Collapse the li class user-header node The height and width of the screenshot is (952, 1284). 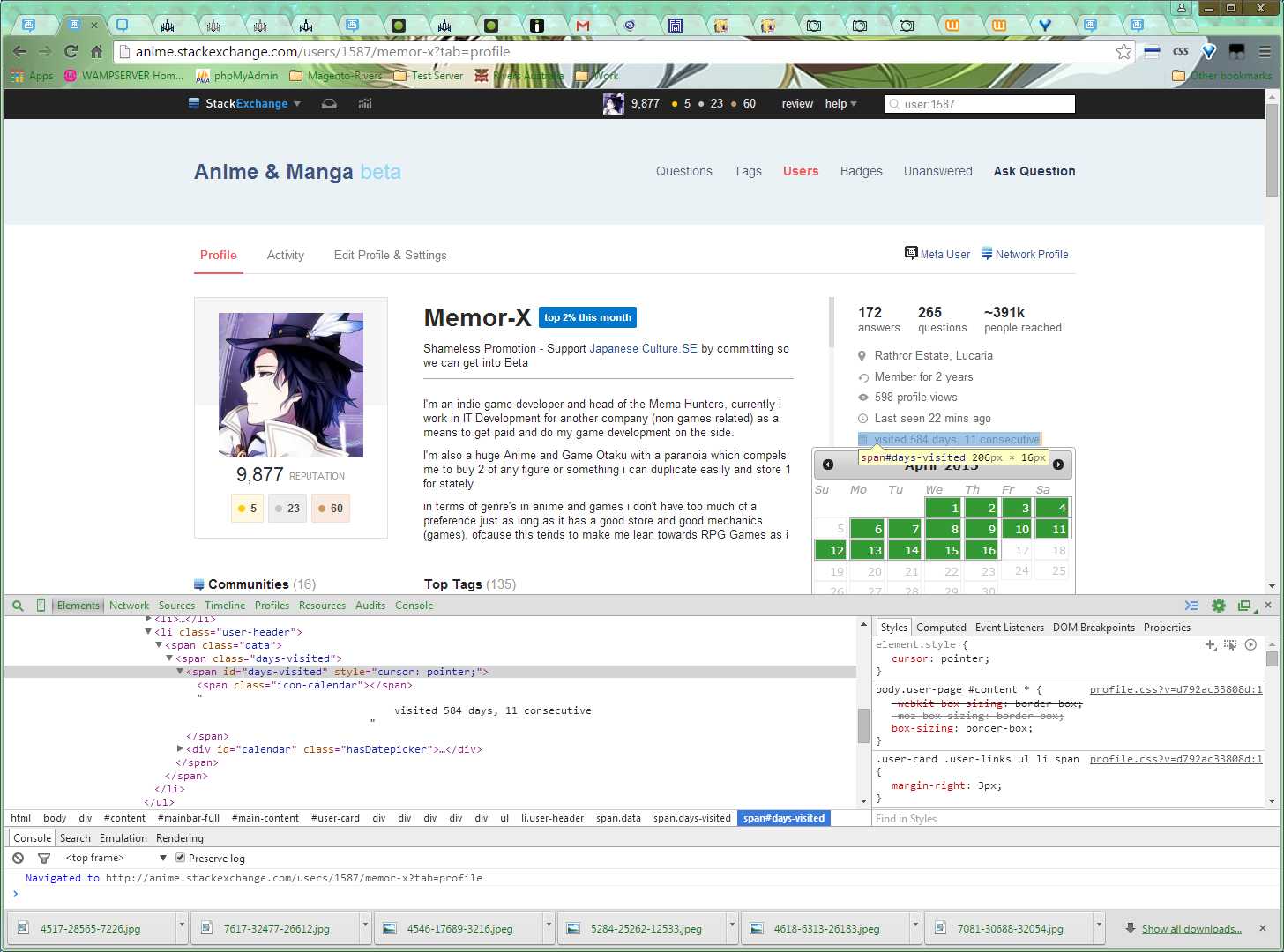click(x=148, y=632)
